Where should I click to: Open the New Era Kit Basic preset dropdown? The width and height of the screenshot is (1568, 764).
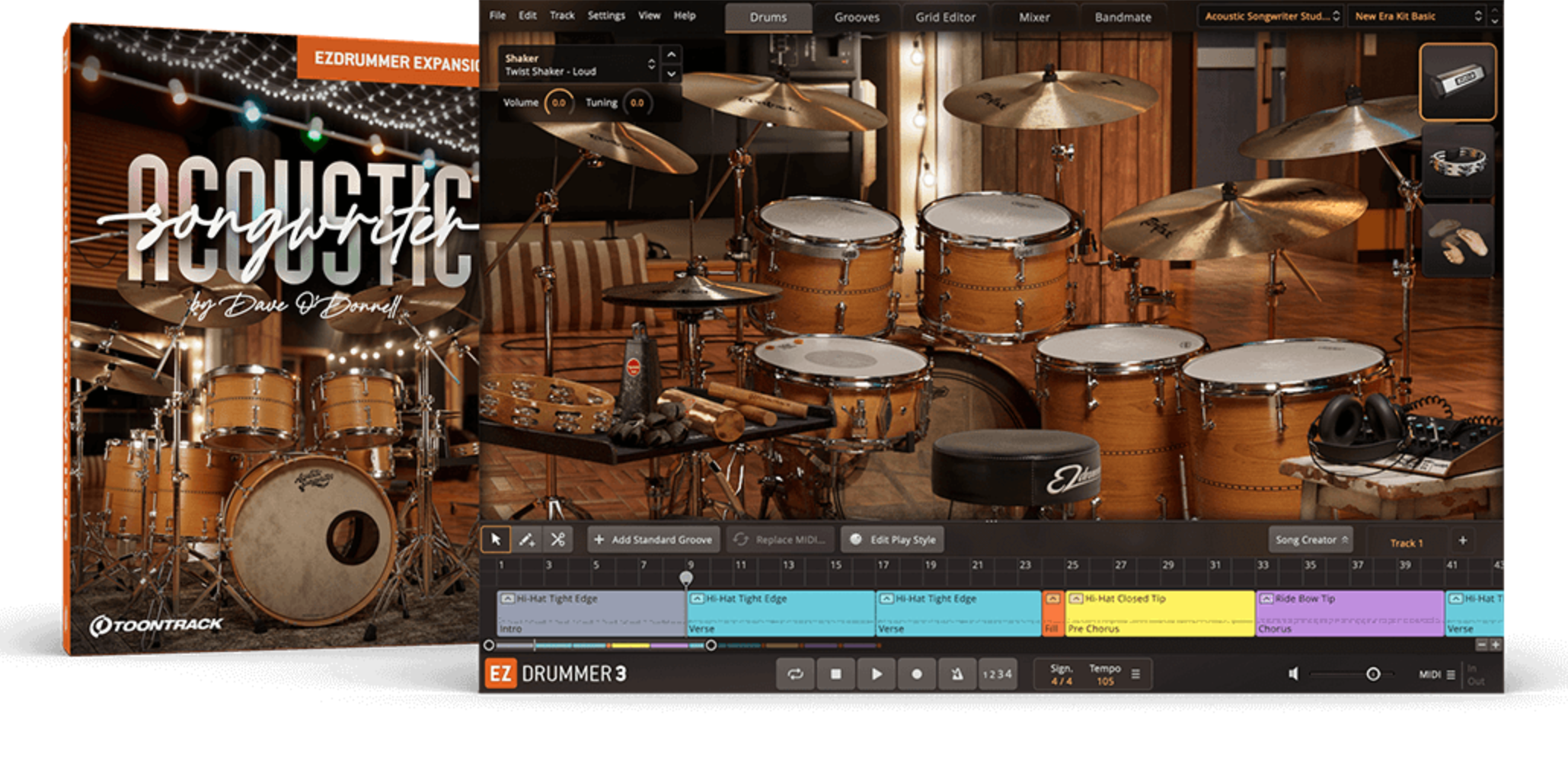click(1417, 16)
